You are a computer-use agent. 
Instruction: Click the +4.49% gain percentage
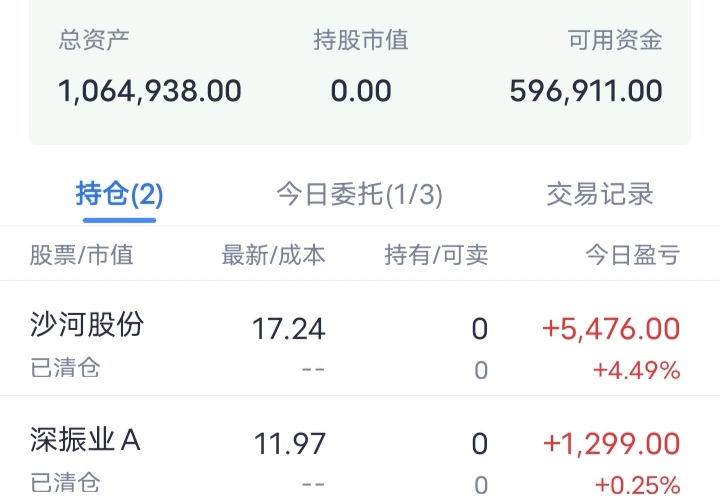point(636,370)
